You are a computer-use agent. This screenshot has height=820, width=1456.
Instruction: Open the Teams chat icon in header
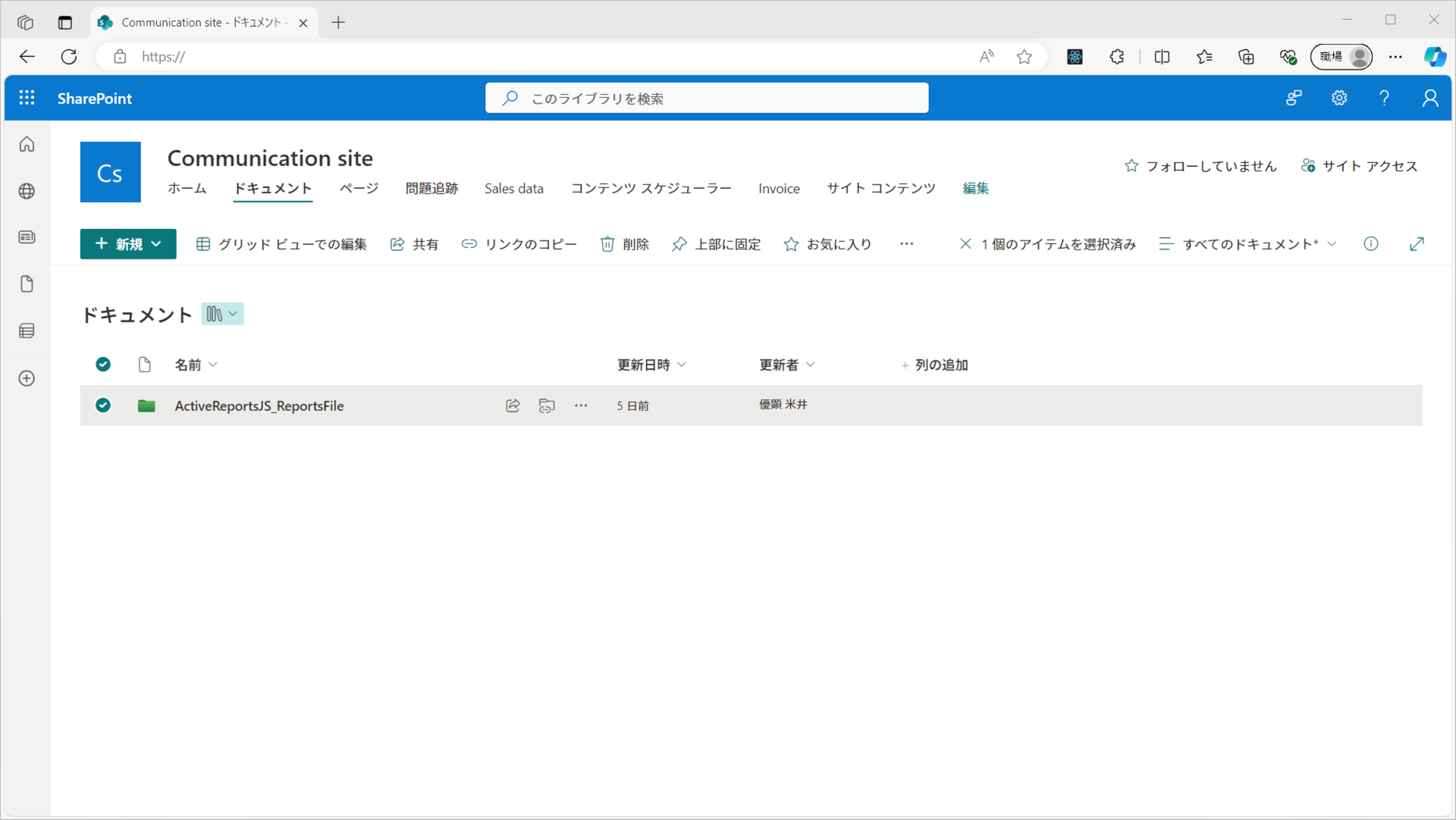(1294, 98)
